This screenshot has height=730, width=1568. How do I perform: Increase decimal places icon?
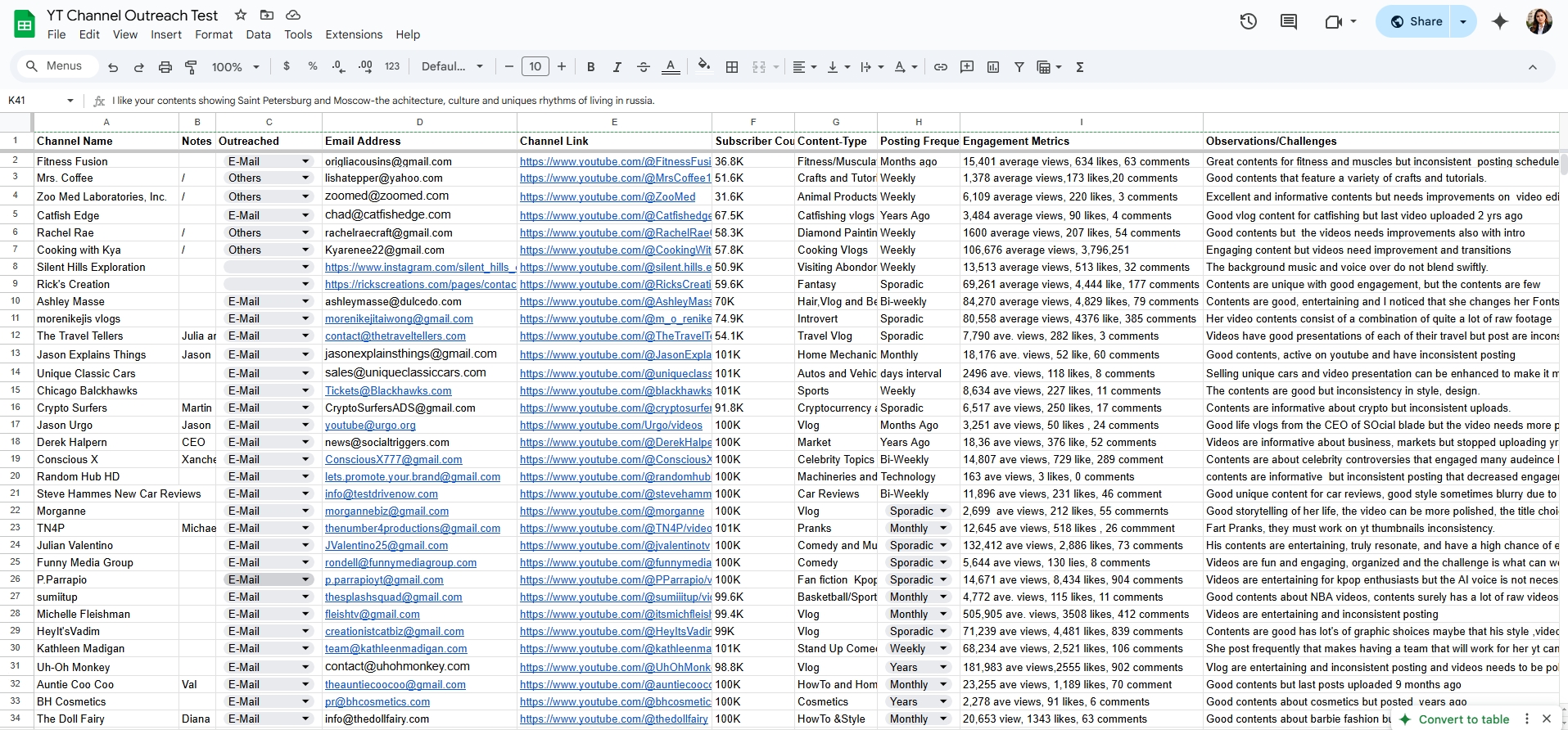tap(365, 66)
